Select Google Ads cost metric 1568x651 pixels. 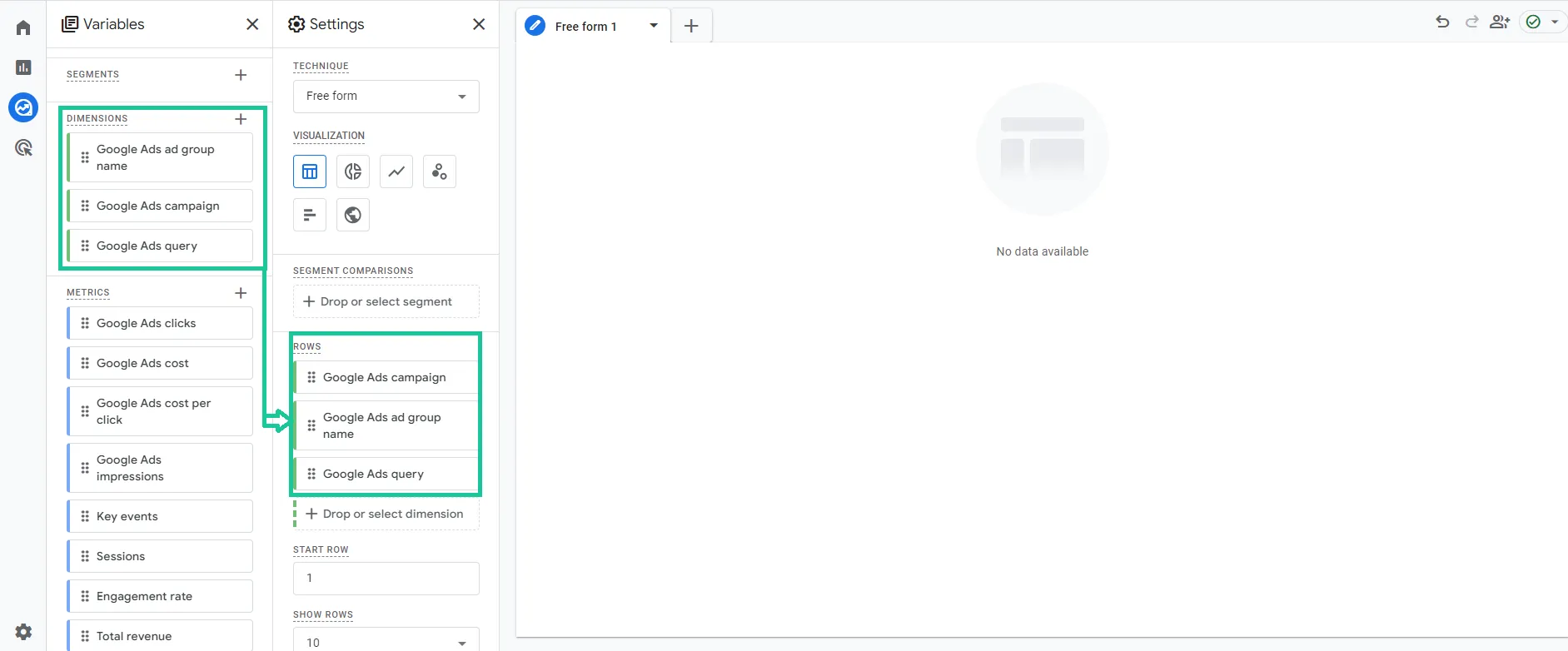(x=160, y=363)
